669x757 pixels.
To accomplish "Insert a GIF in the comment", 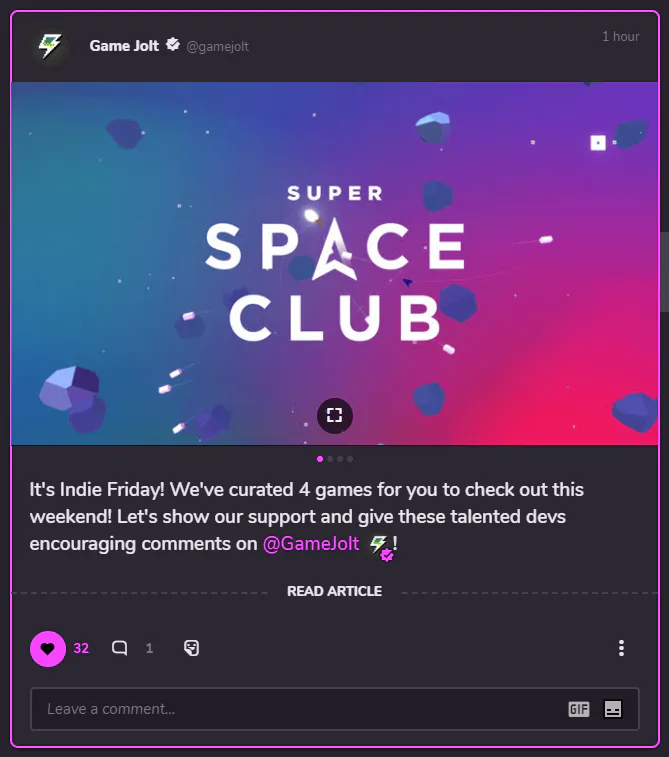I will [579, 709].
